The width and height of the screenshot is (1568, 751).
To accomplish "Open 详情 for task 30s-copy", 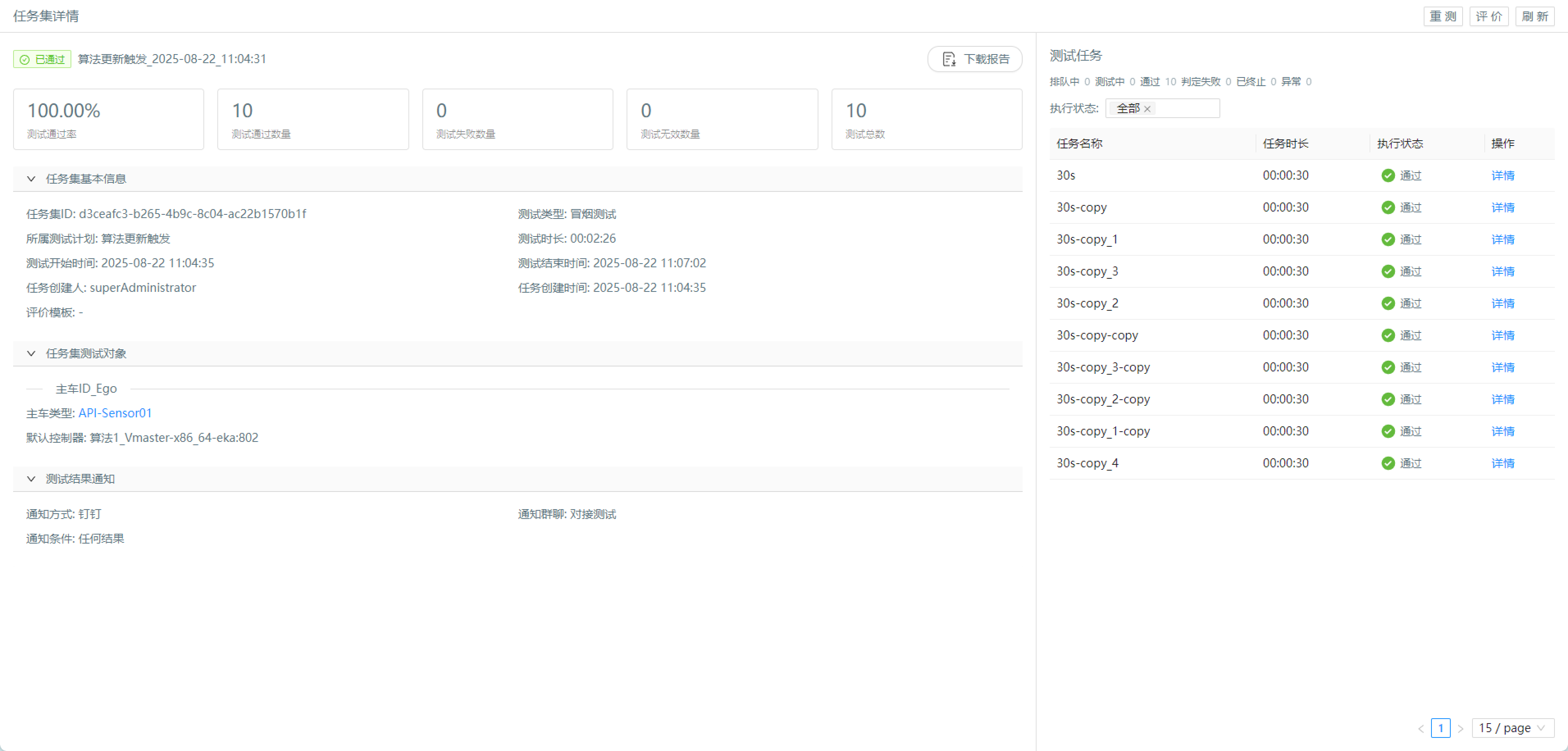I will pyautogui.click(x=1502, y=207).
